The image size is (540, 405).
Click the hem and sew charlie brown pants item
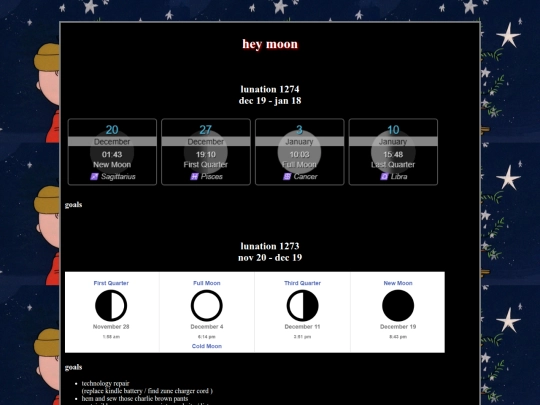pyautogui.click(x=135, y=398)
